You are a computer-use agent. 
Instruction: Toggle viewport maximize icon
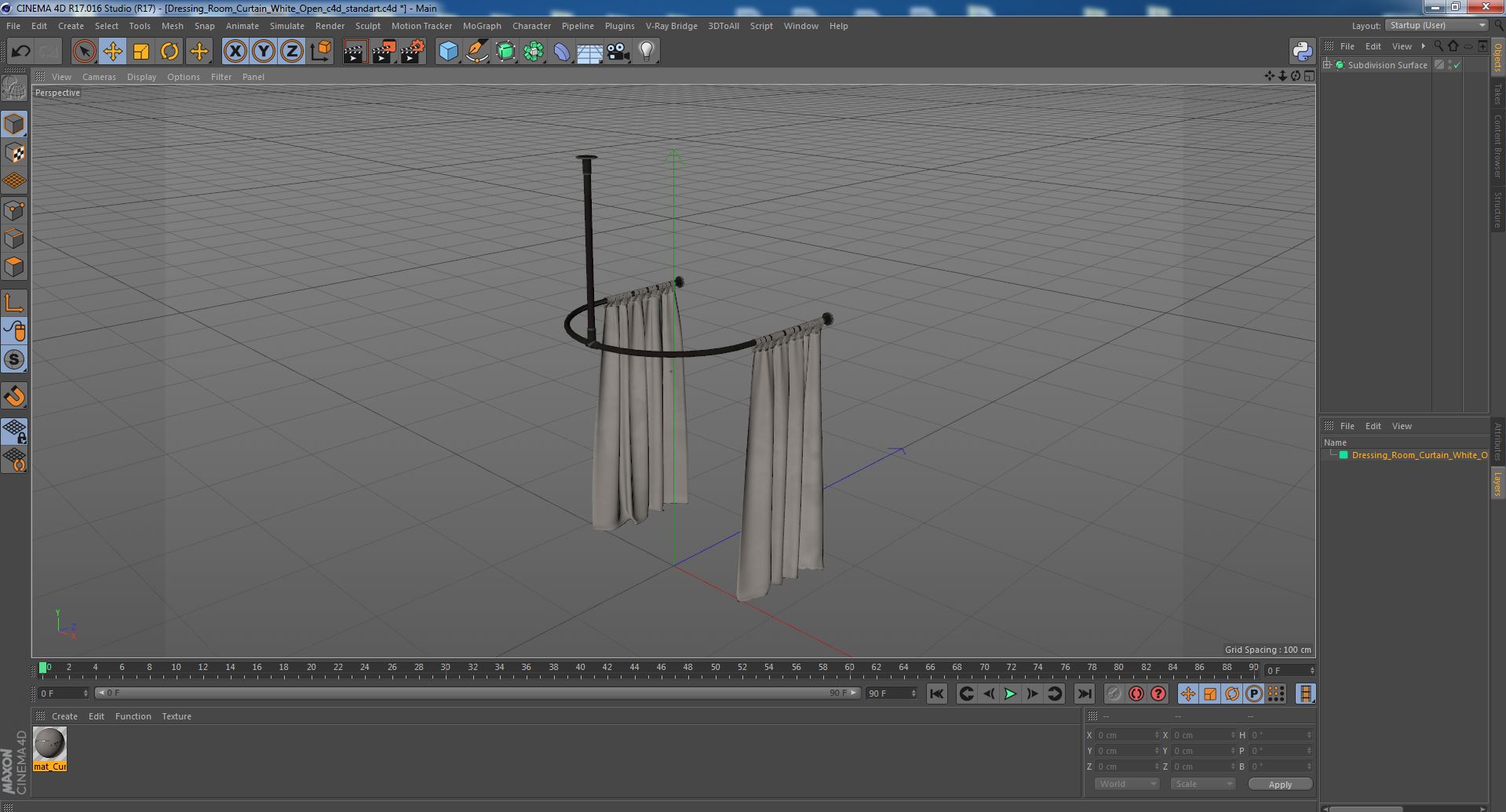(1309, 76)
